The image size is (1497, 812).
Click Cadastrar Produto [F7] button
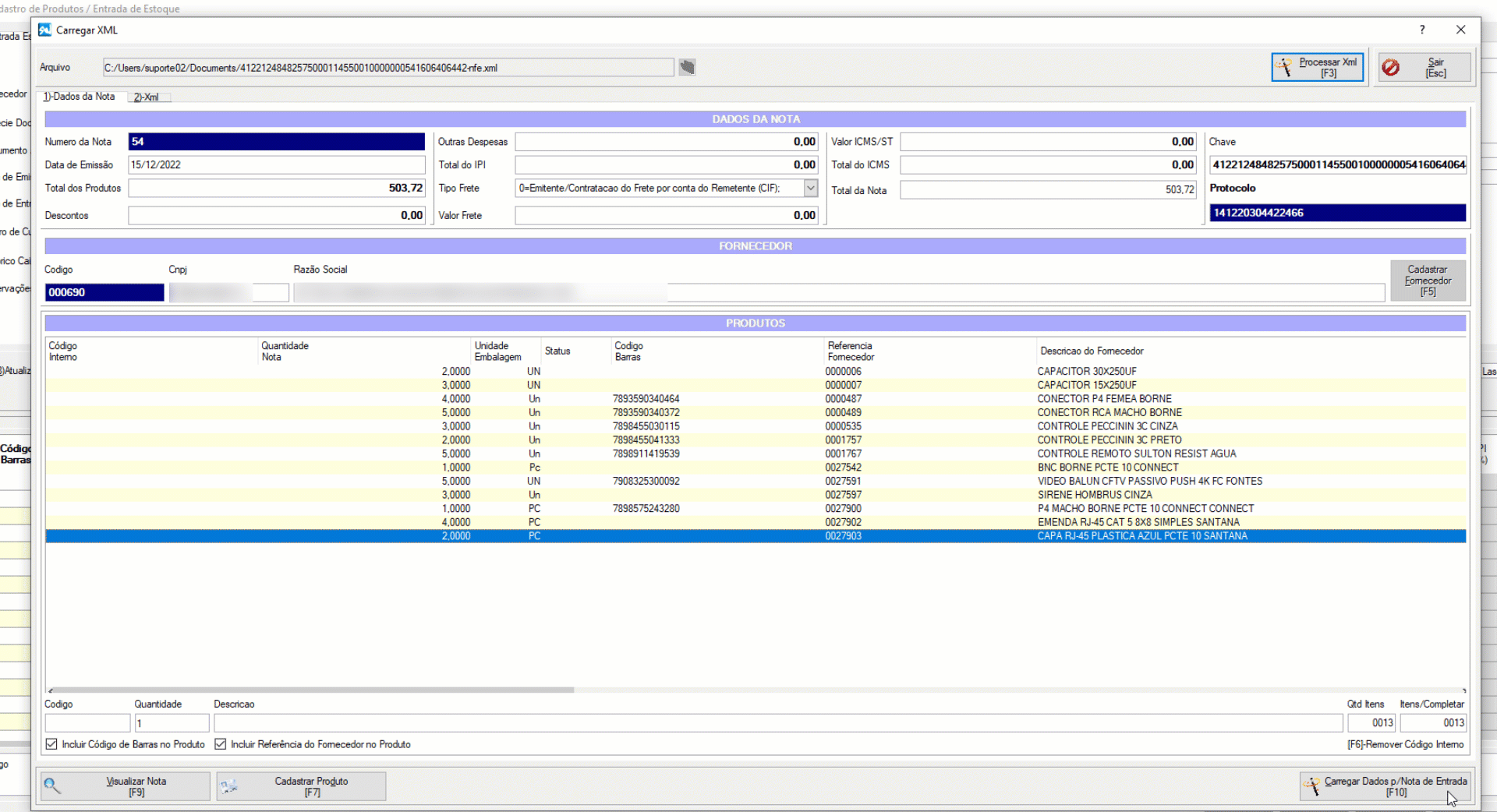[301, 786]
